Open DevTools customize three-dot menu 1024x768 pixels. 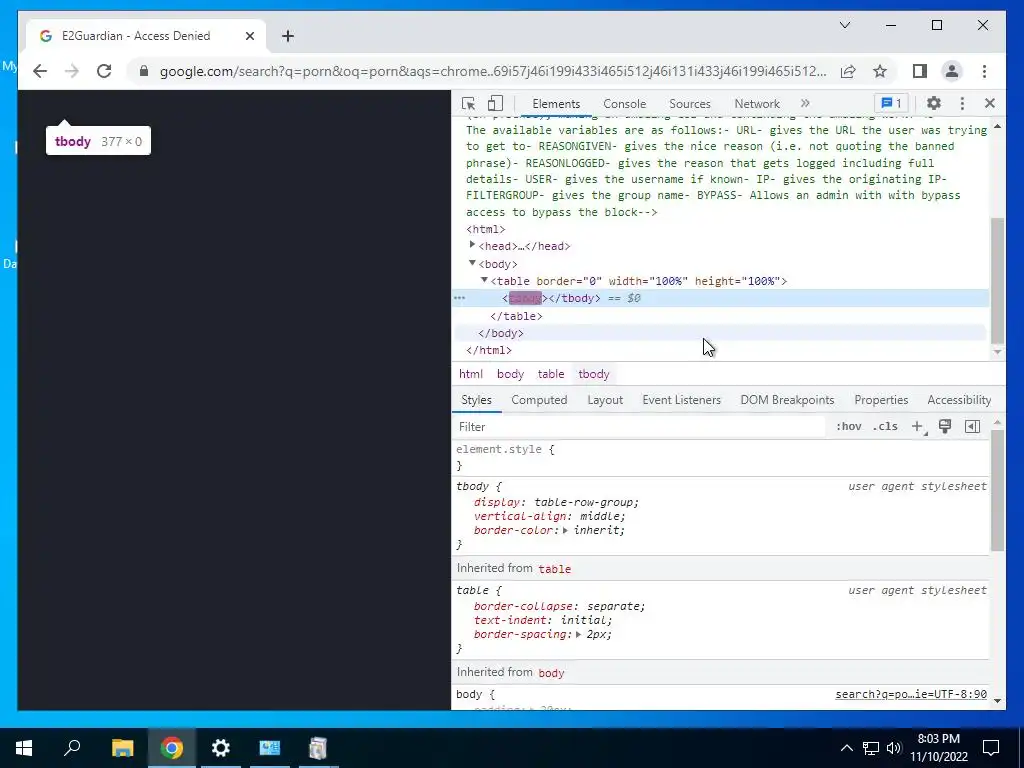(x=962, y=103)
